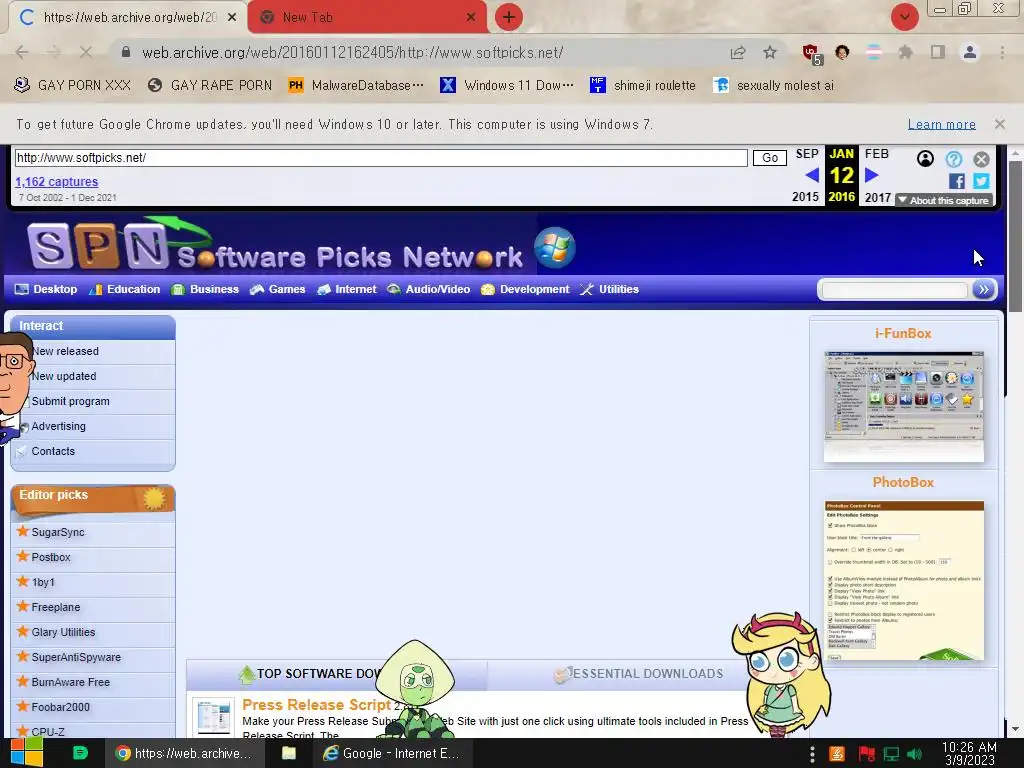The height and width of the screenshot is (768, 1024).
Task: Go to the previous capture arrow (SEP)
Action: click(x=812, y=175)
